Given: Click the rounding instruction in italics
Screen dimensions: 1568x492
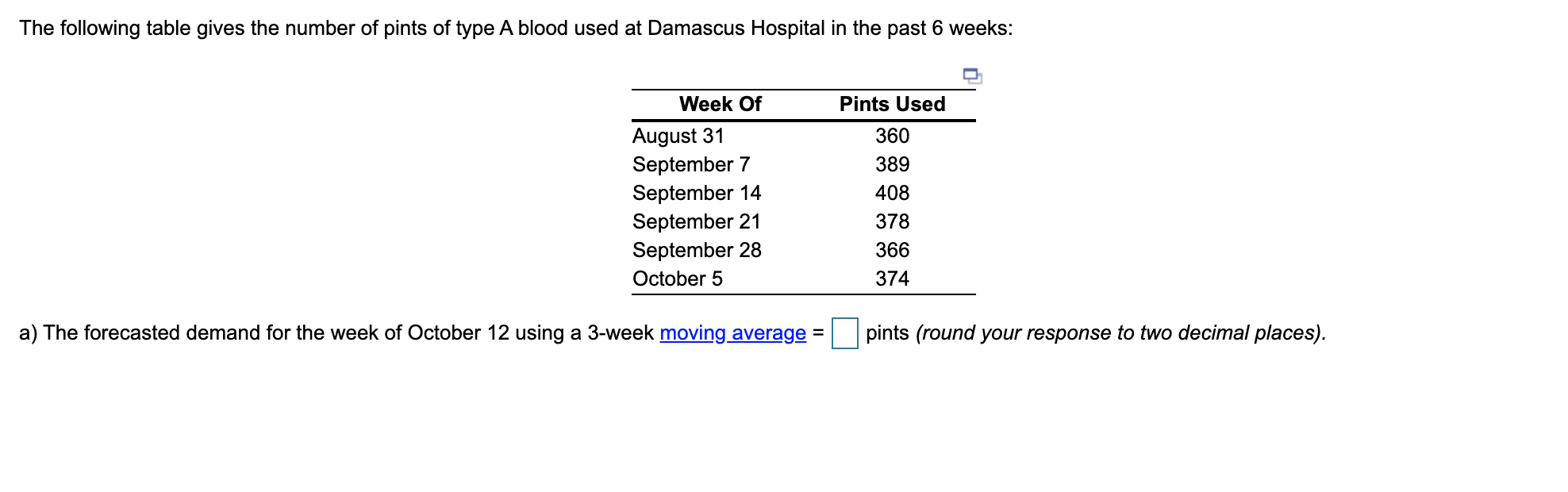Looking at the screenshot, I should (x=1120, y=332).
